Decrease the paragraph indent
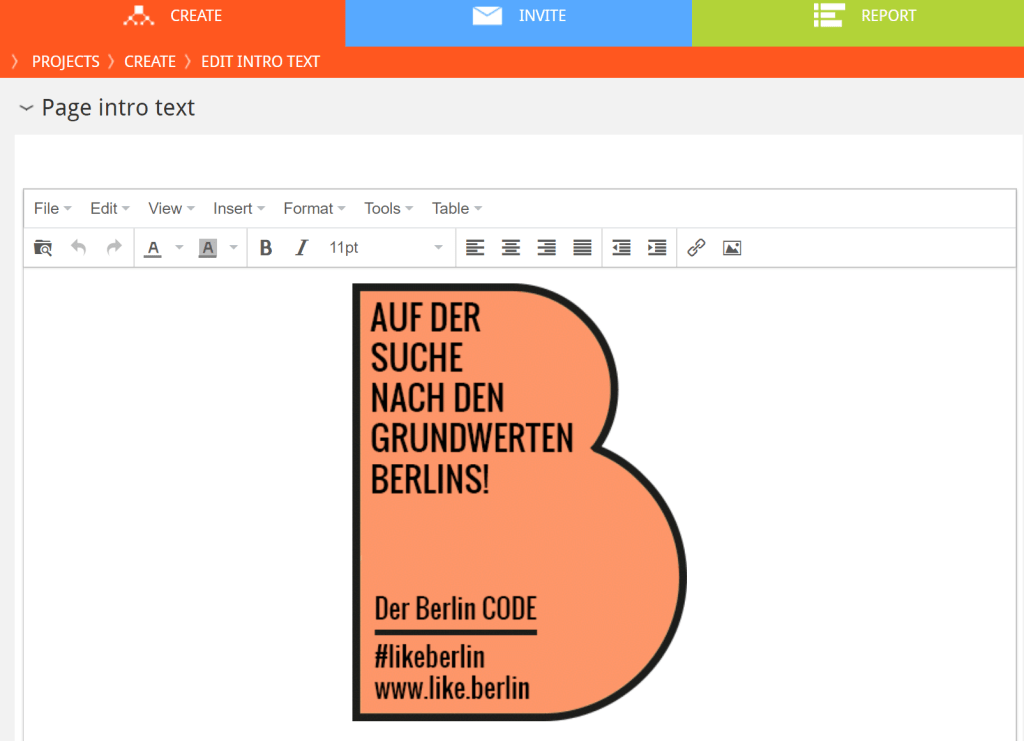 [x=621, y=248]
